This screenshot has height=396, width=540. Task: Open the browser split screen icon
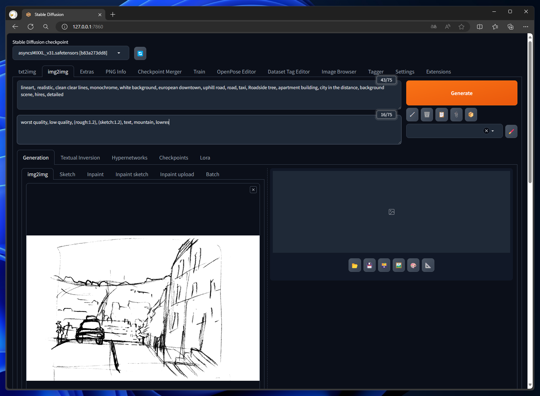coord(479,27)
